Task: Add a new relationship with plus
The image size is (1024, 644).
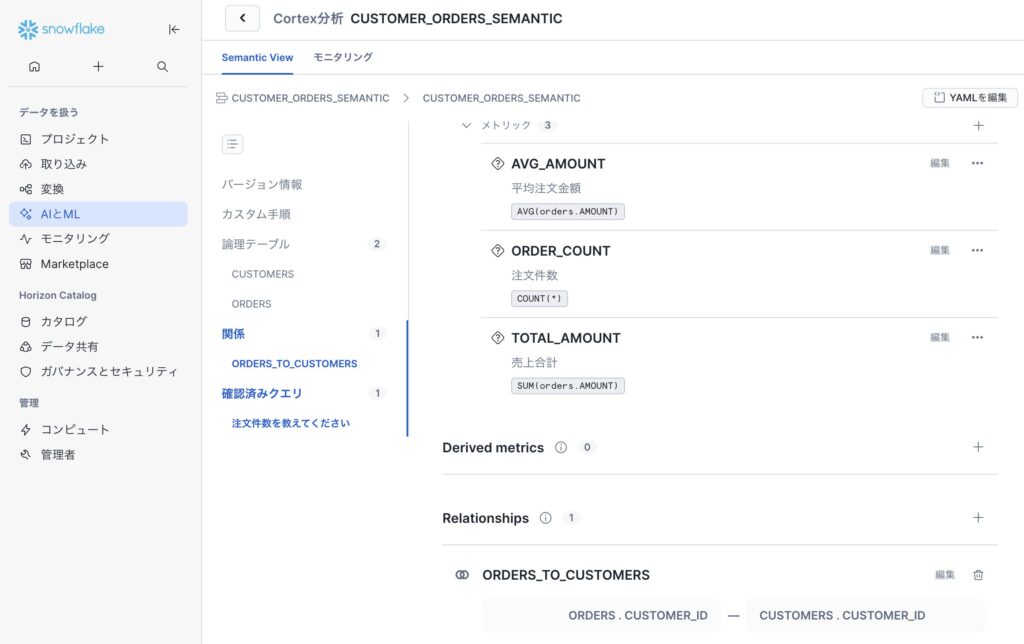Action: (978, 517)
